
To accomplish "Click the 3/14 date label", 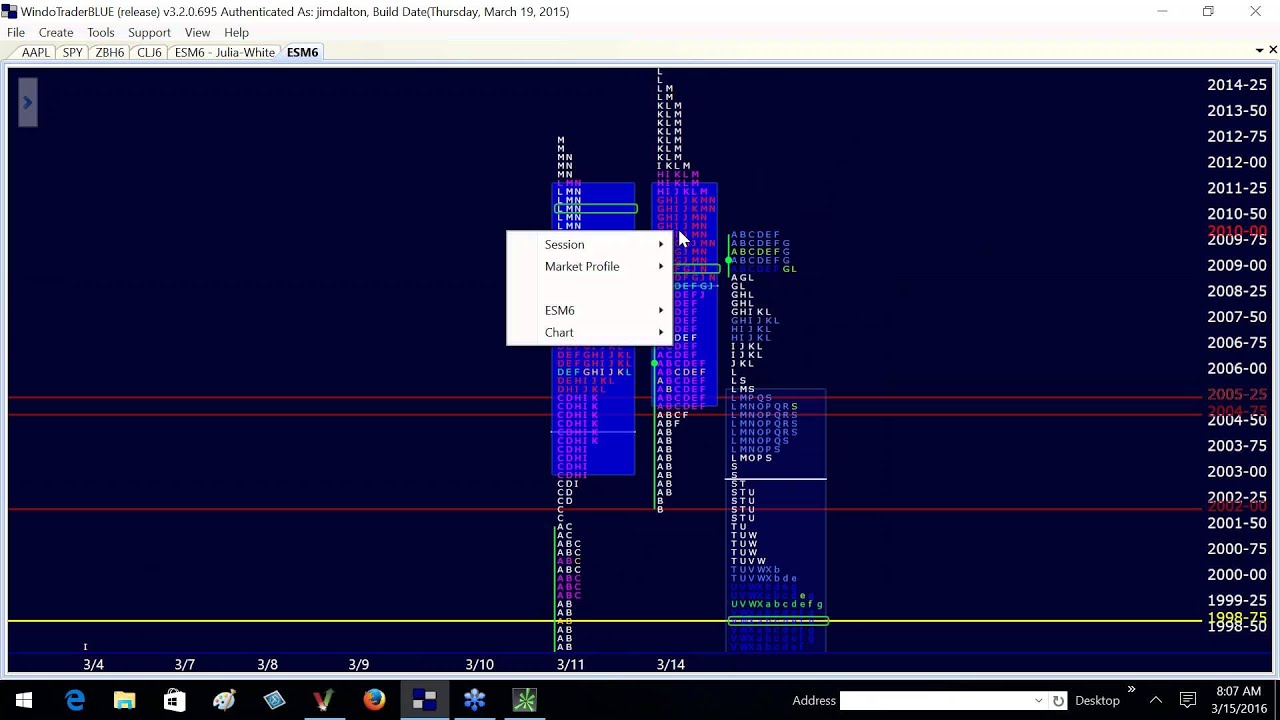I will coord(670,664).
